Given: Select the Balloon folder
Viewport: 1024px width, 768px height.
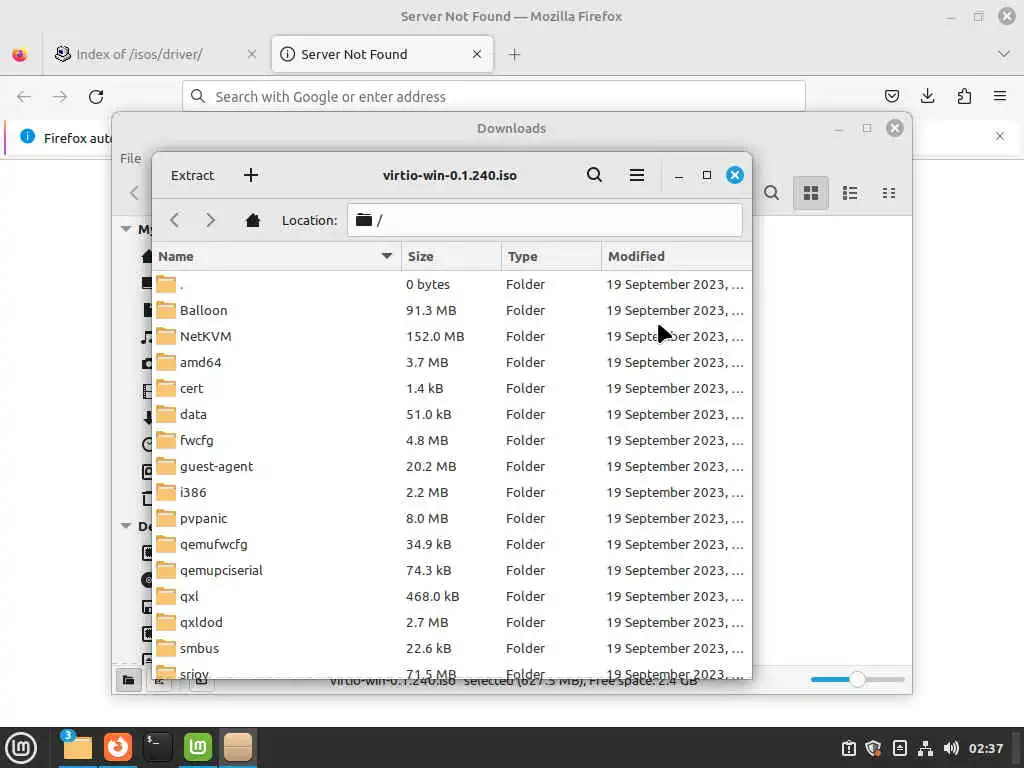Looking at the screenshot, I should pyautogui.click(x=452, y=310).
